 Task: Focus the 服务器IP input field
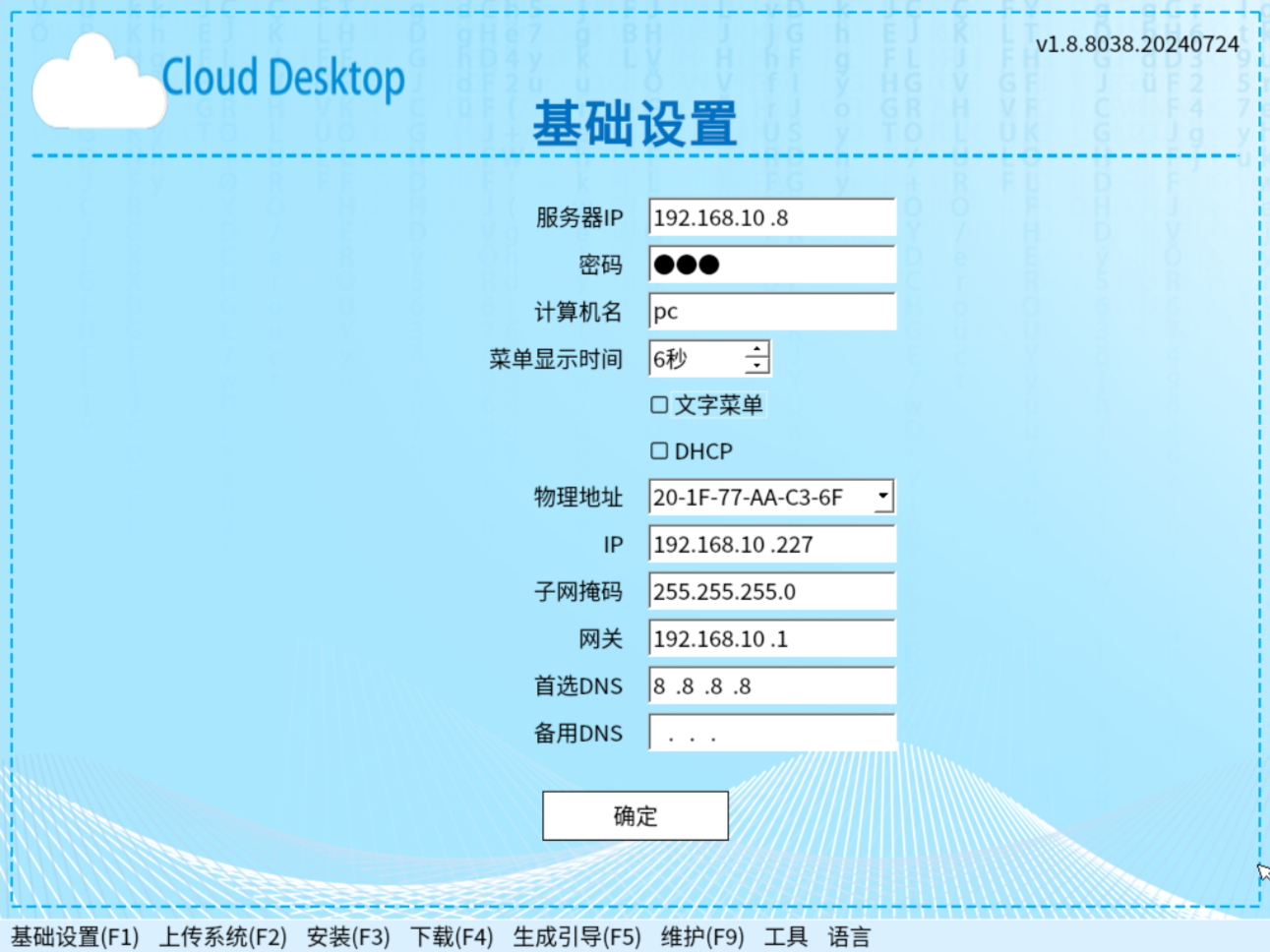(x=772, y=217)
